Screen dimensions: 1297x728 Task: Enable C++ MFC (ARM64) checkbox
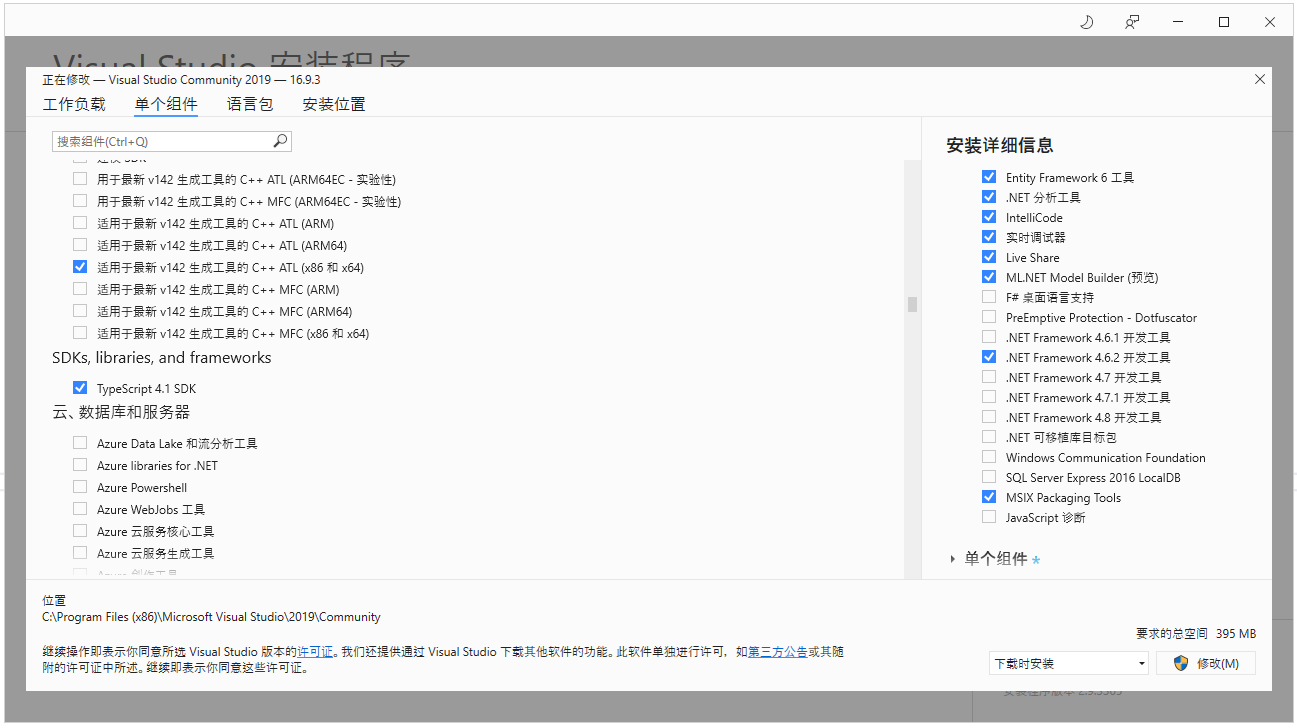point(80,311)
